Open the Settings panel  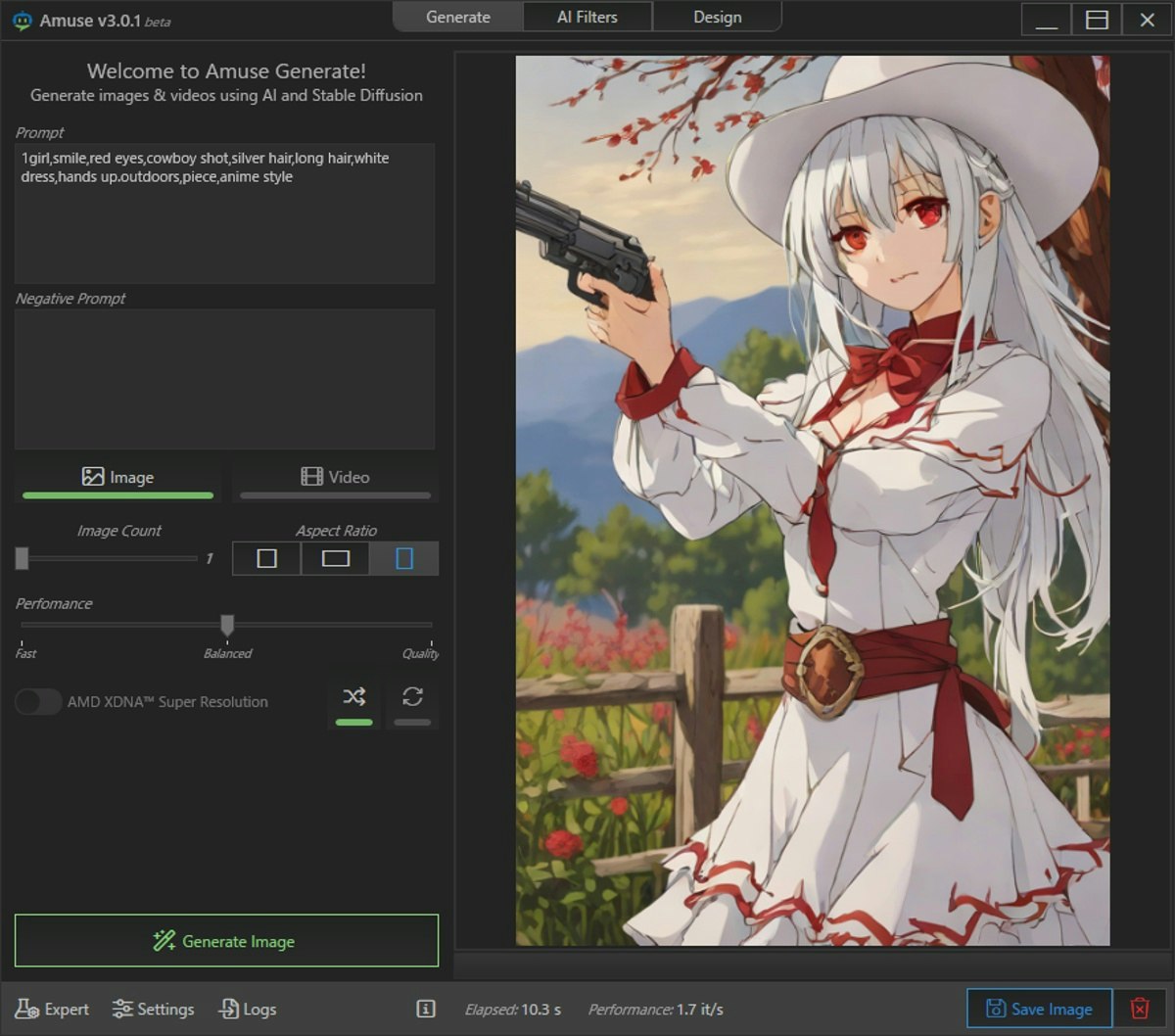(153, 1009)
